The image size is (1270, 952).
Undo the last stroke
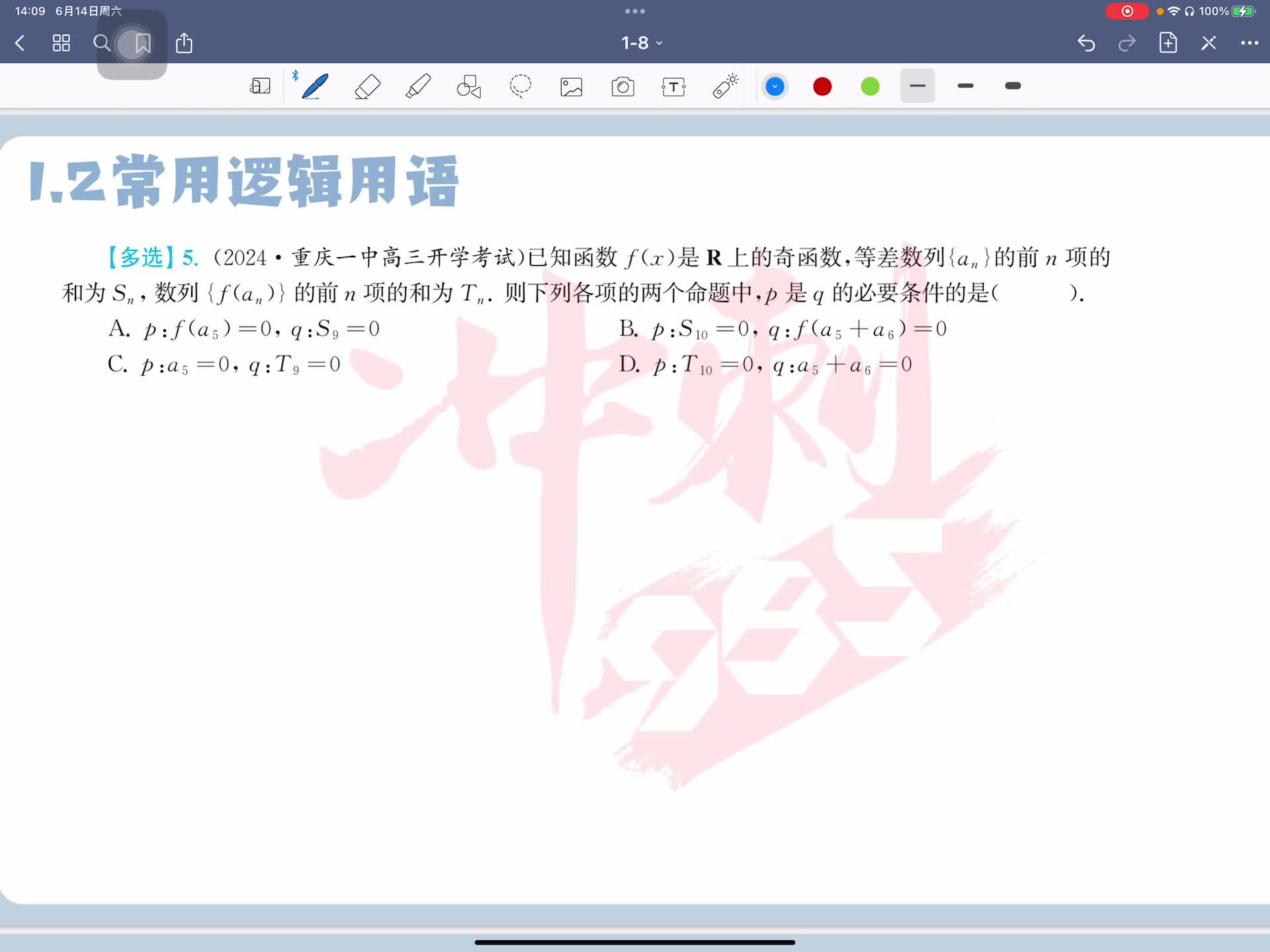(1086, 44)
